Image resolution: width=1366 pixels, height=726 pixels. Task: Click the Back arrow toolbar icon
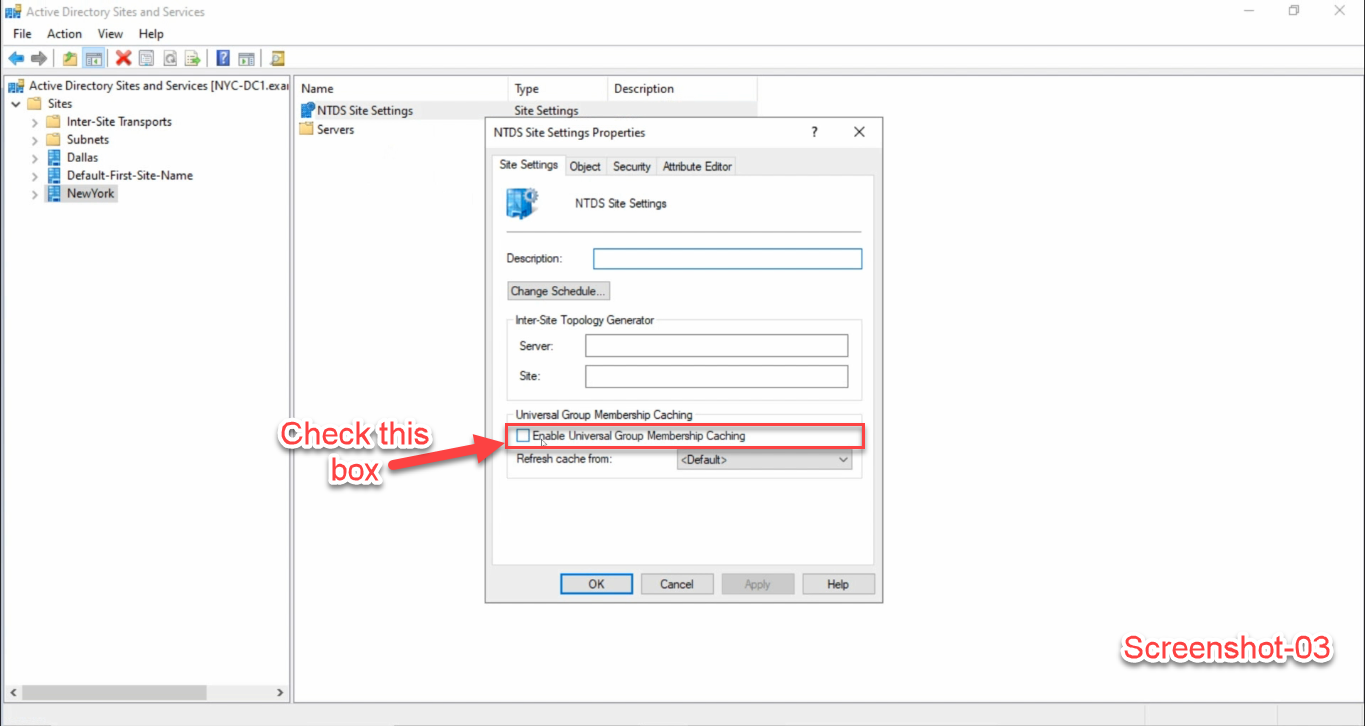[x=16, y=58]
